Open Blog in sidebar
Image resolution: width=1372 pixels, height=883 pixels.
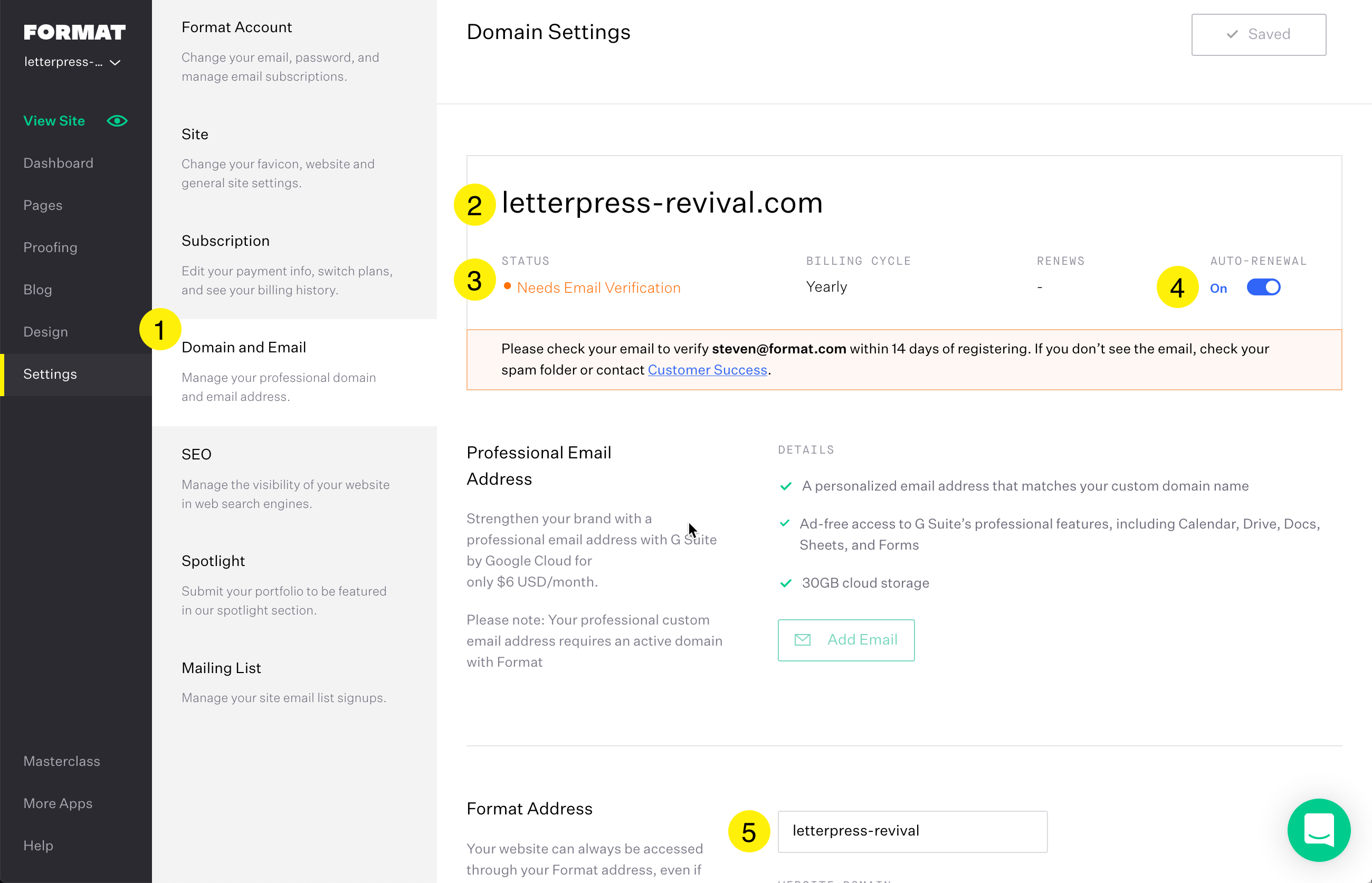pyautogui.click(x=38, y=290)
